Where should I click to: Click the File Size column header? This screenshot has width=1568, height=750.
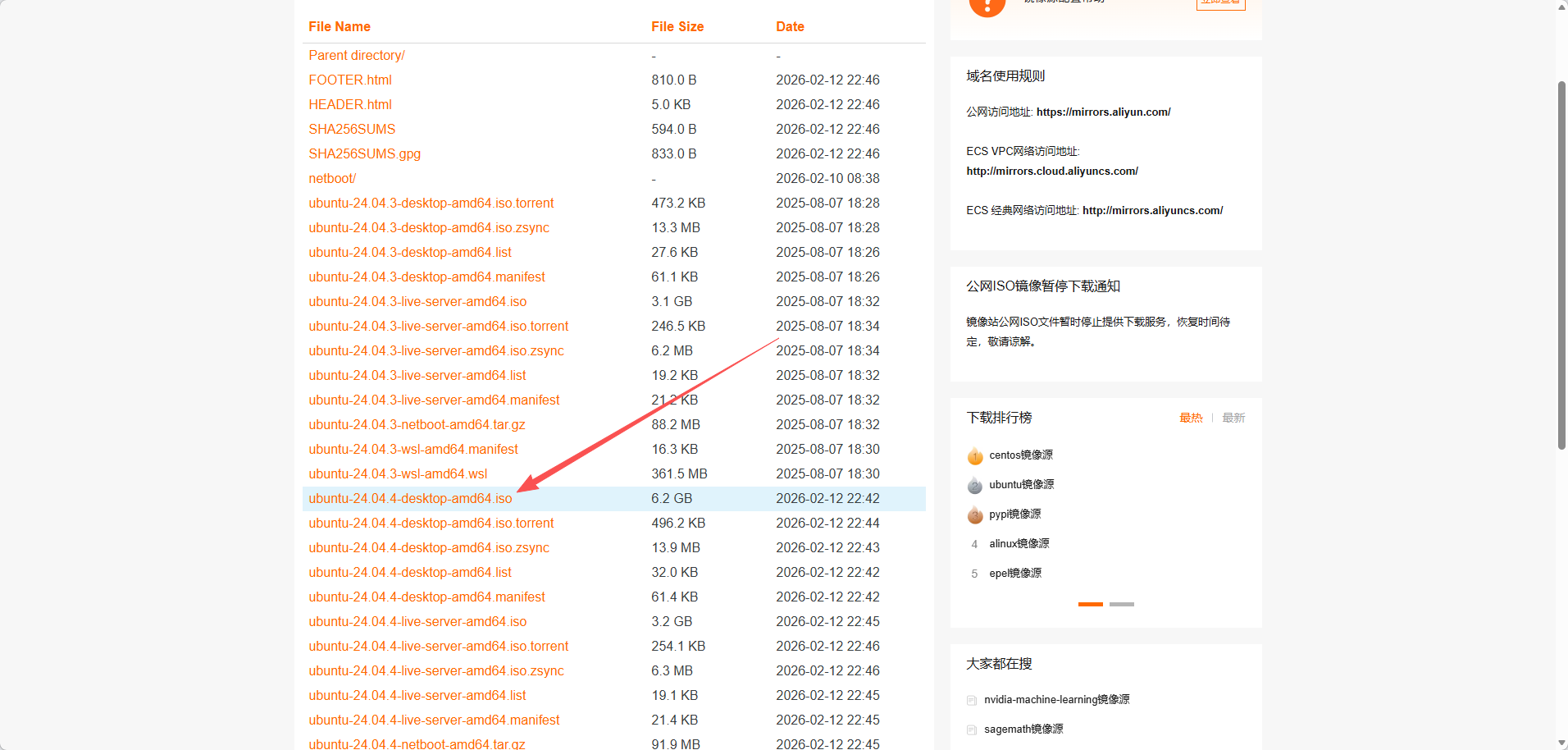677,26
